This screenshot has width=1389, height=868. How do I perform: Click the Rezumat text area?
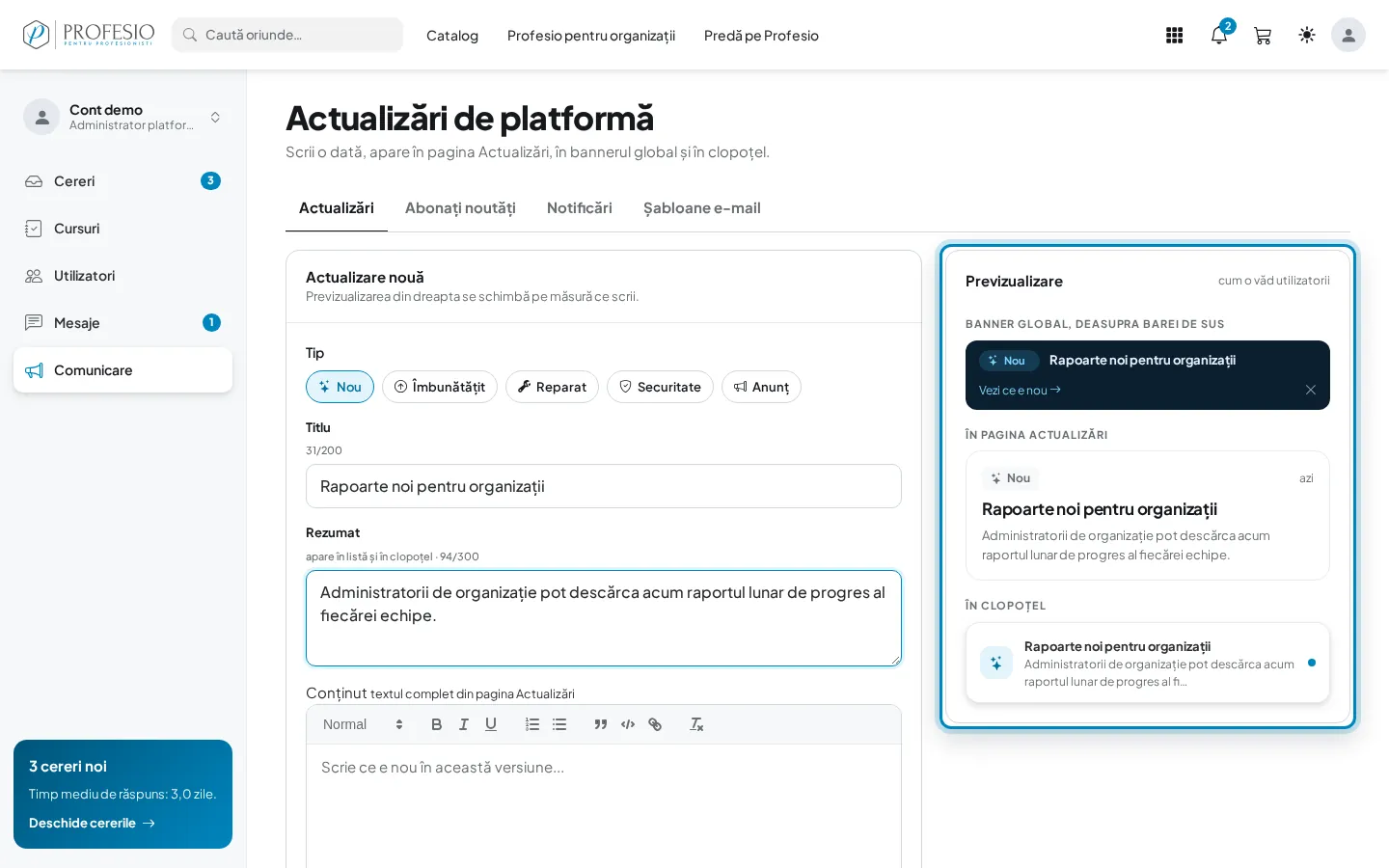click(x=604, y=618)
